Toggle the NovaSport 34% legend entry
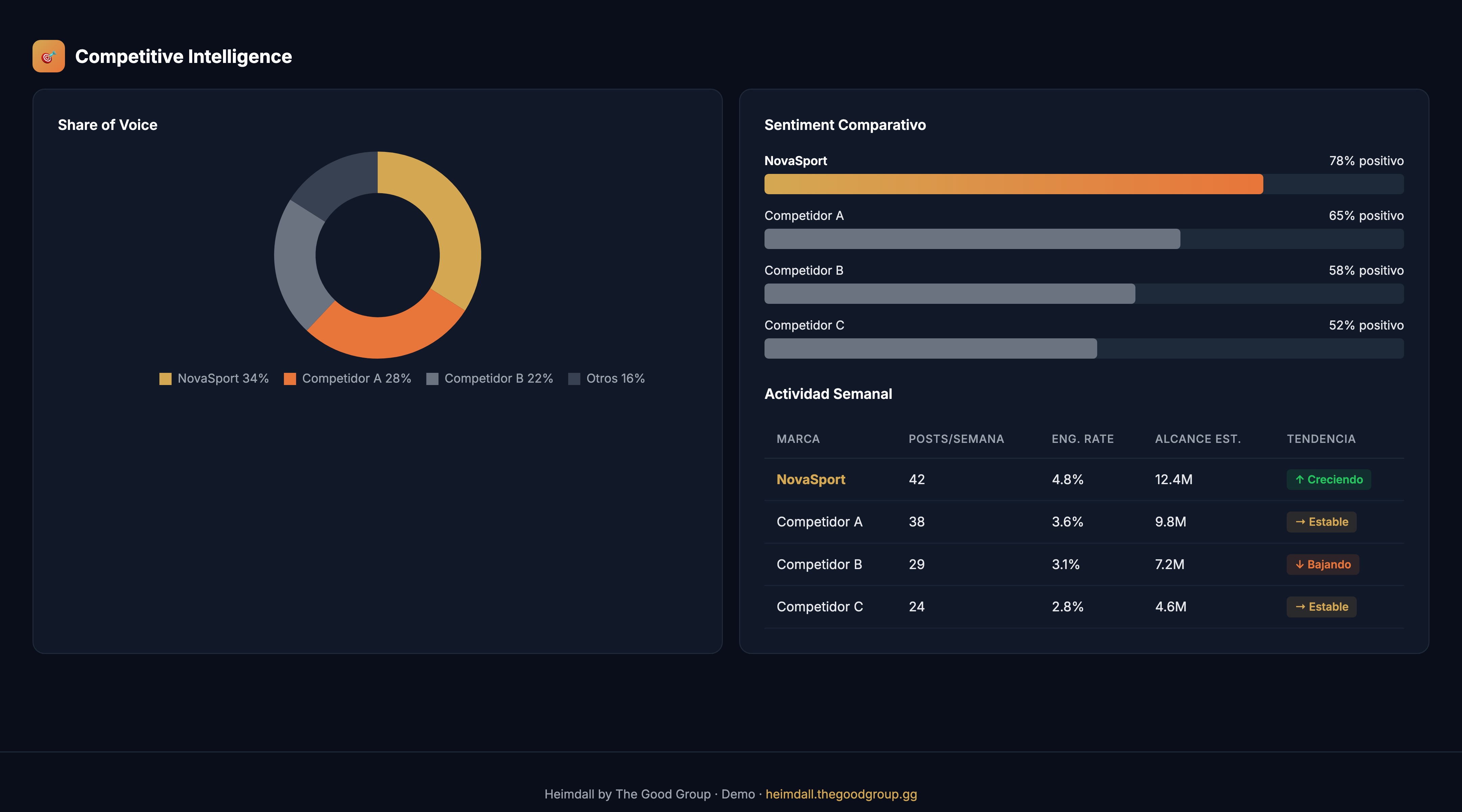Image resolution: width=1462 pixels, height=812 pixels. [213, 378]
